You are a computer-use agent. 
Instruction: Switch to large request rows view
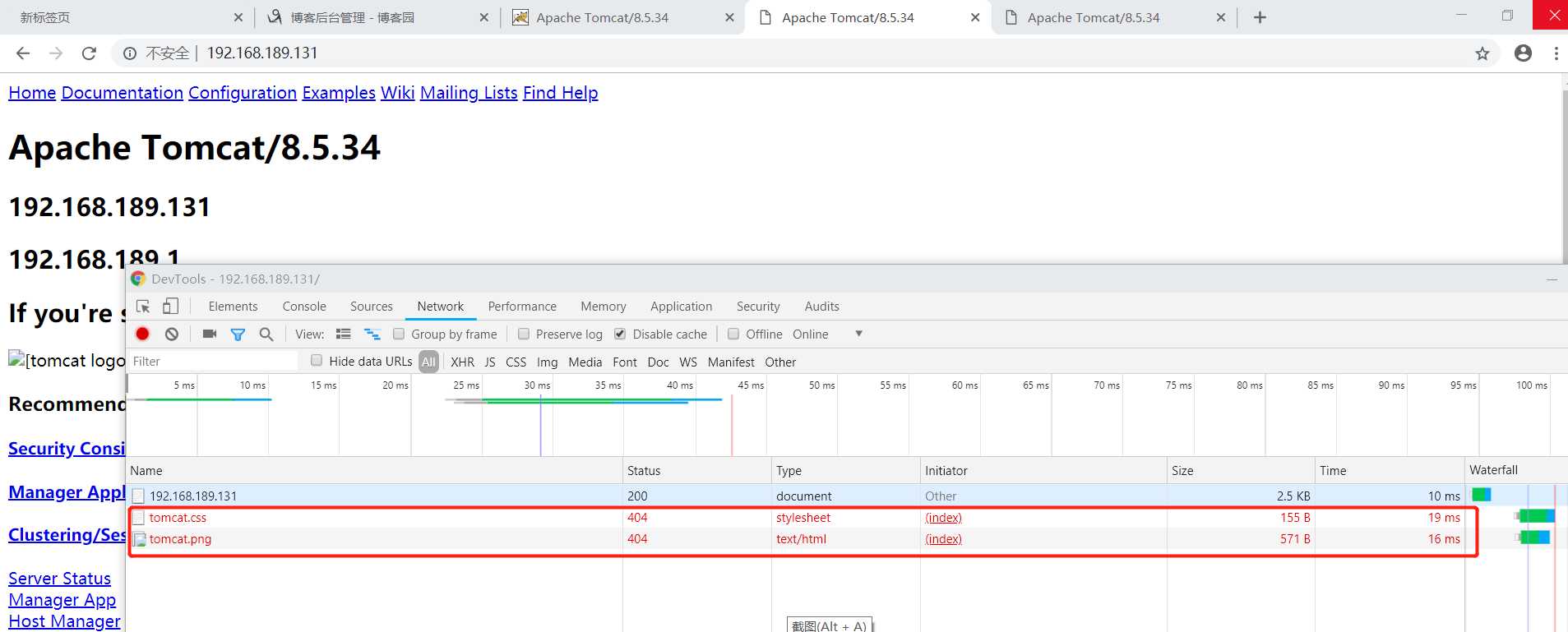(x=344, y=334)
